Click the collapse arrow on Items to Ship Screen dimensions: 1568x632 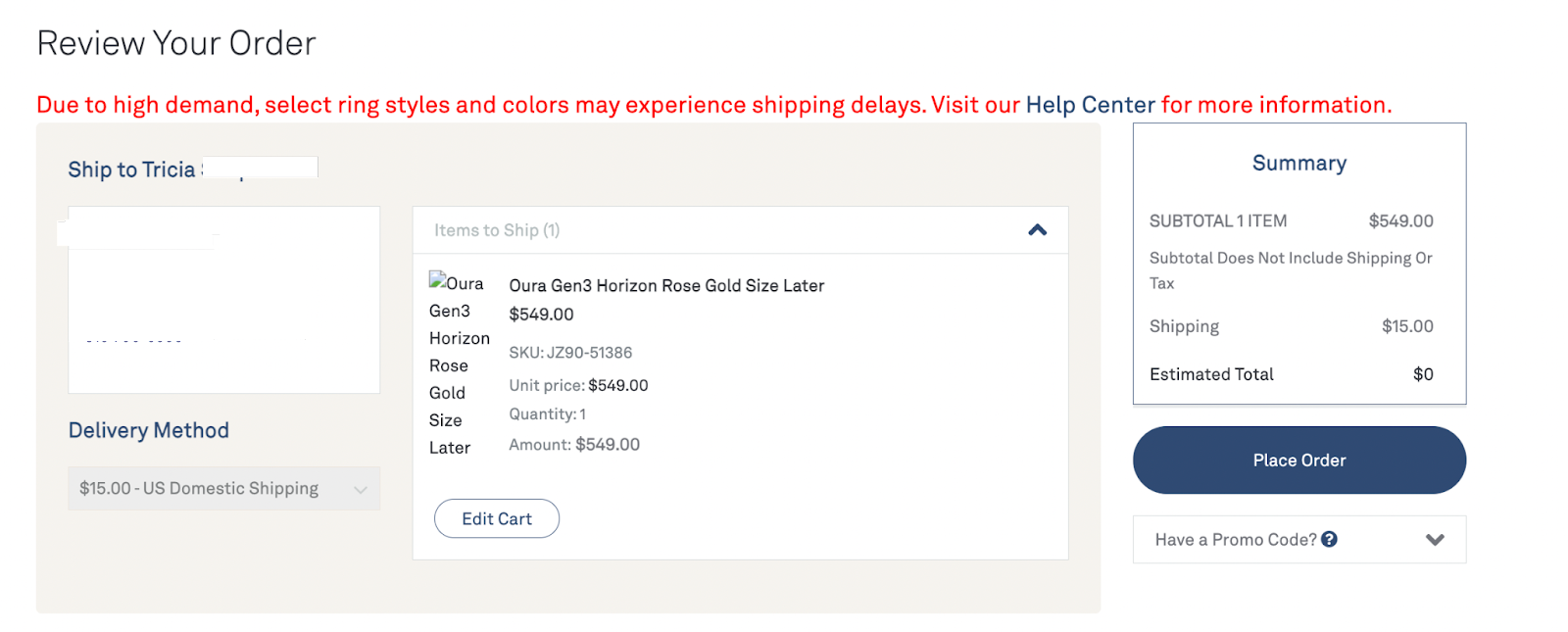tap(1036, 229)
